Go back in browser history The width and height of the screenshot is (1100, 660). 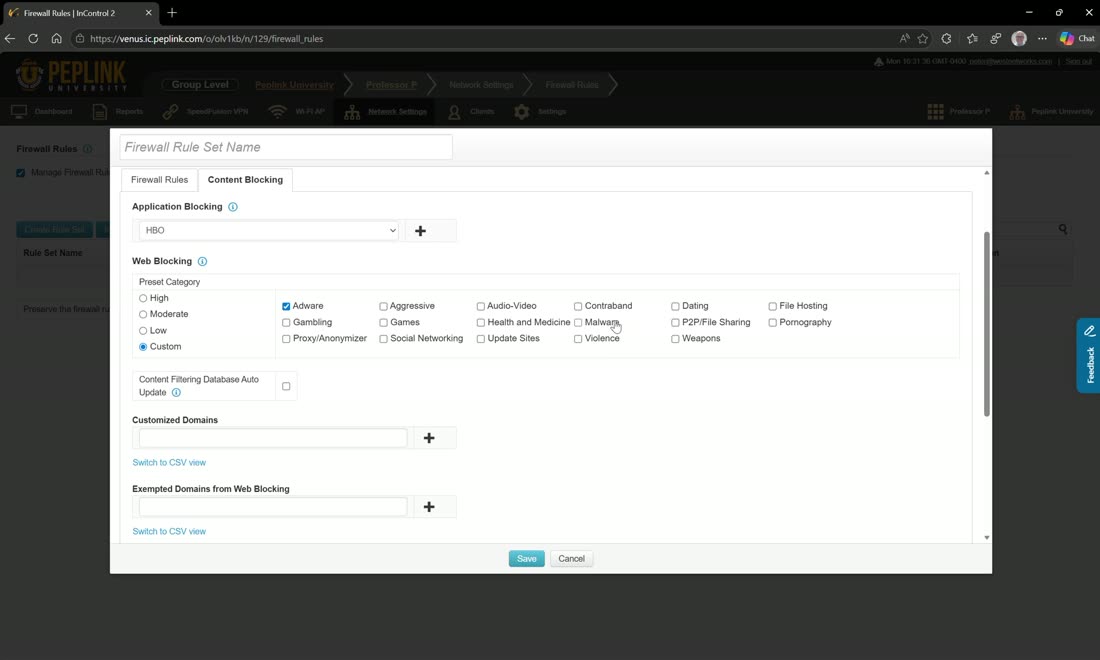point(10,39)
